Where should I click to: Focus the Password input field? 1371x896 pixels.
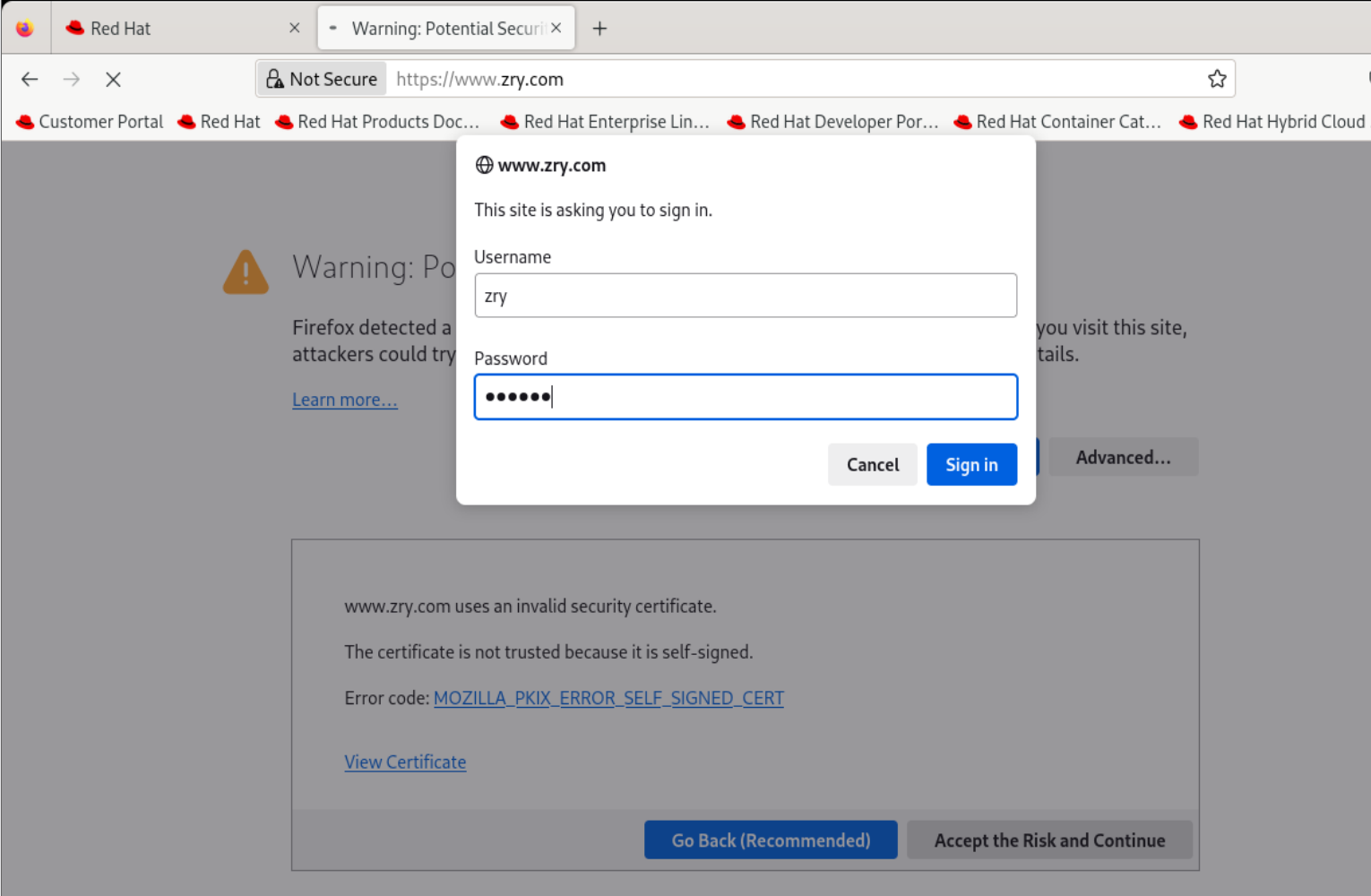746,397
